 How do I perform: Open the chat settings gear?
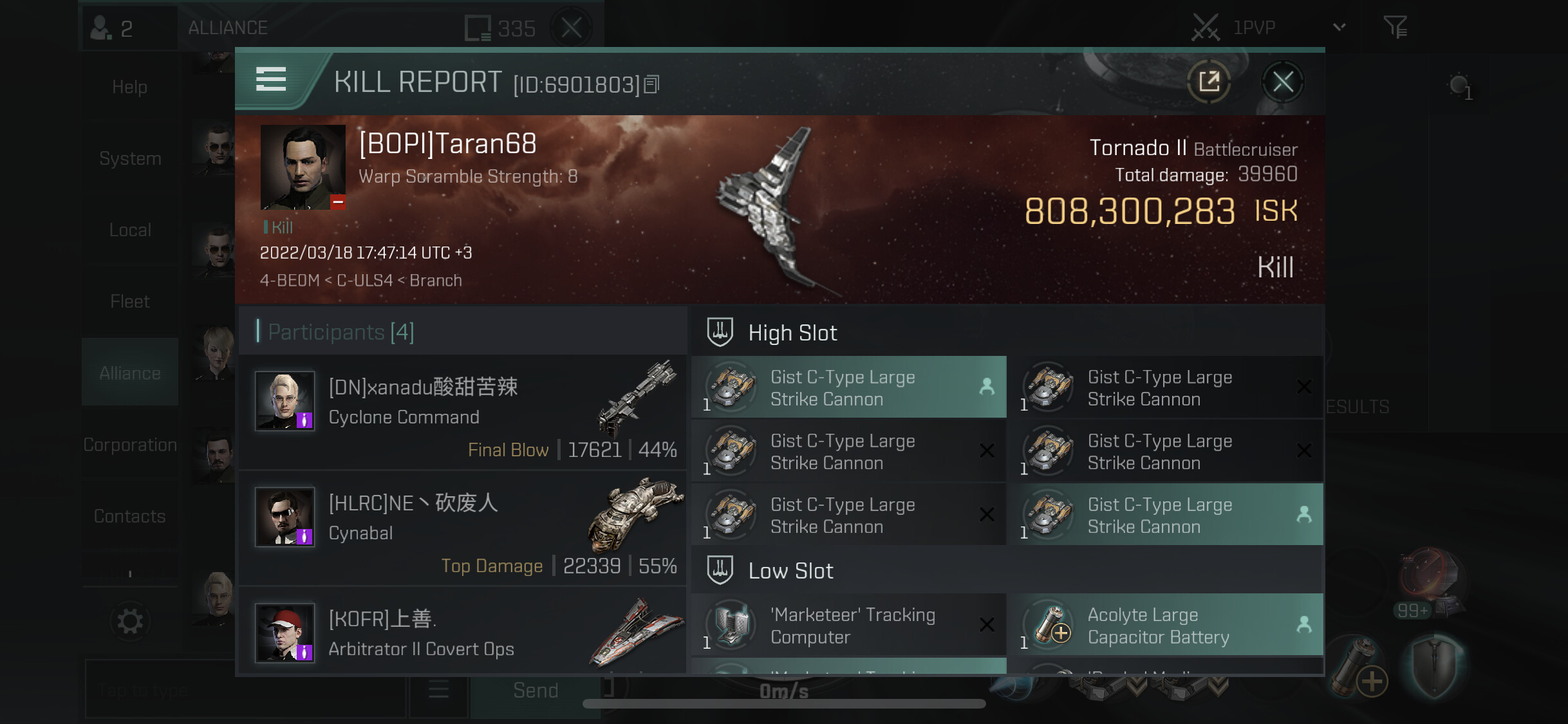130,622
